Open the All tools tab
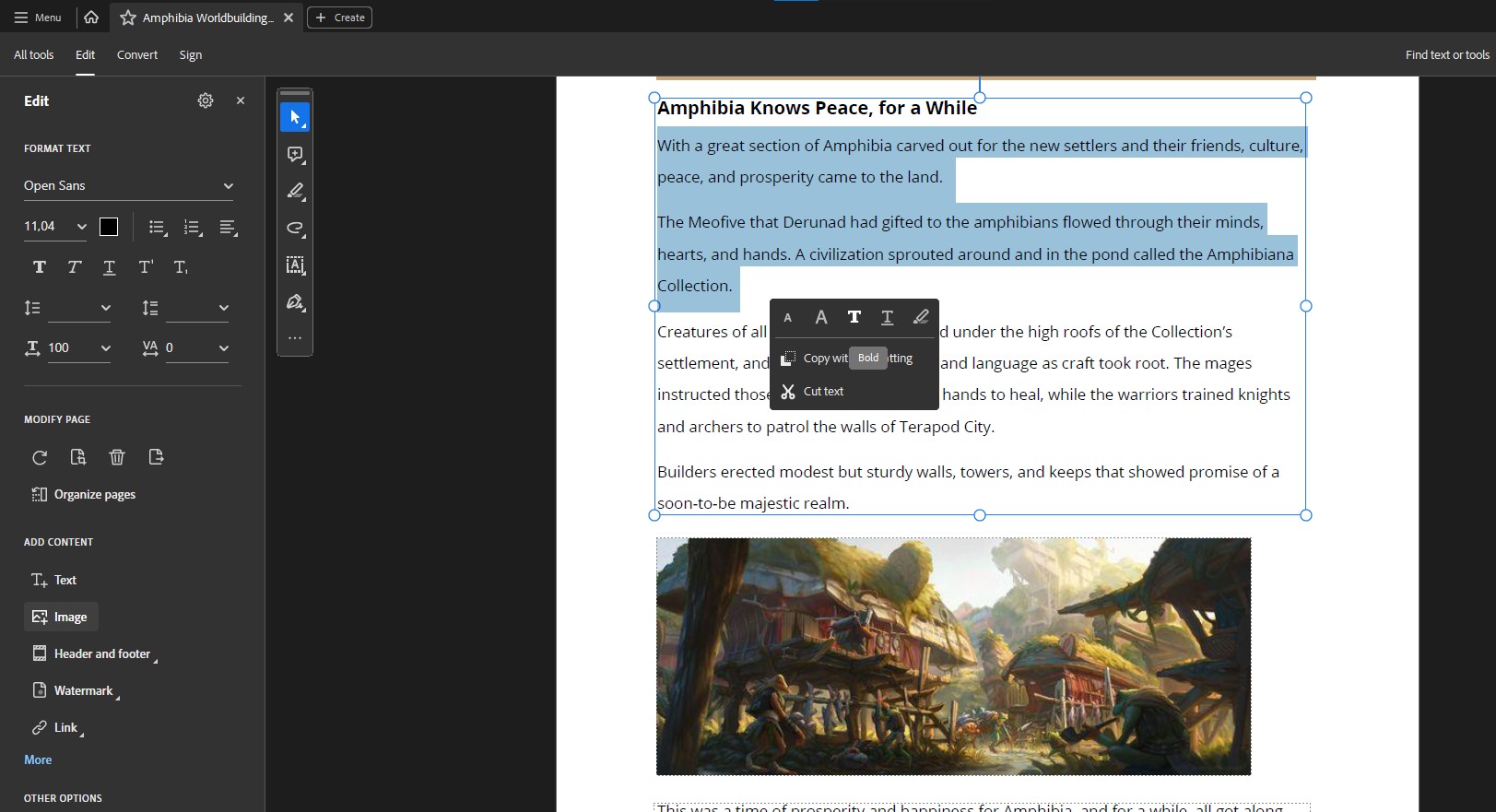Screen dimensions: 1496x812 pos(33,55)
